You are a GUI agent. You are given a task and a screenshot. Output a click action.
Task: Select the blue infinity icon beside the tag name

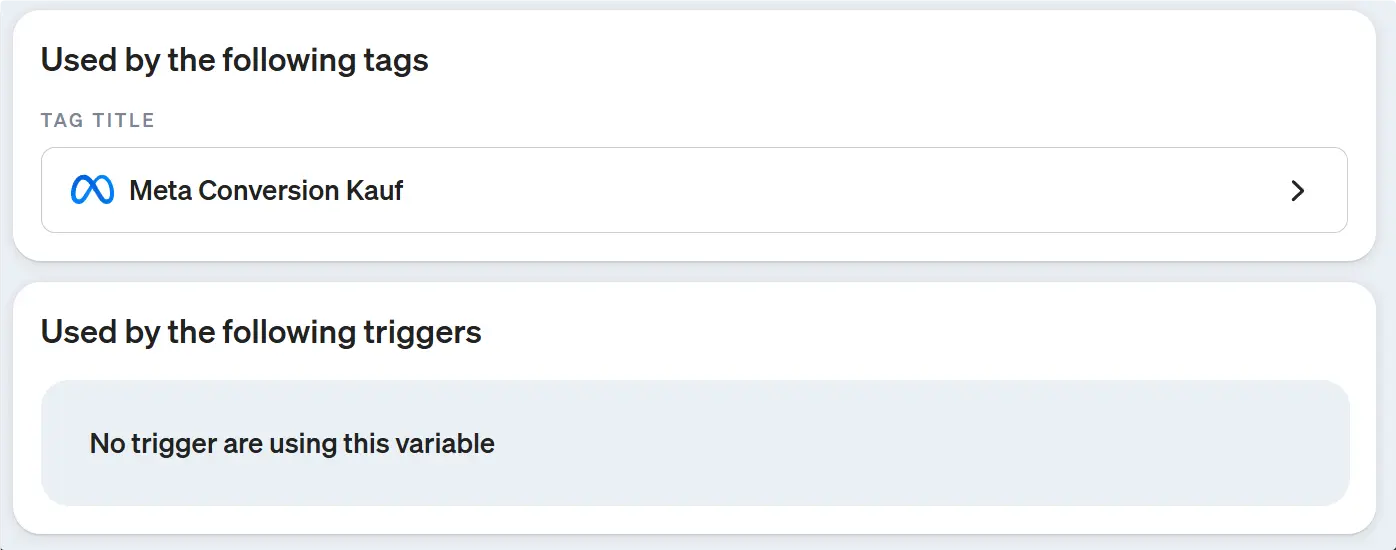click(92, 190)
